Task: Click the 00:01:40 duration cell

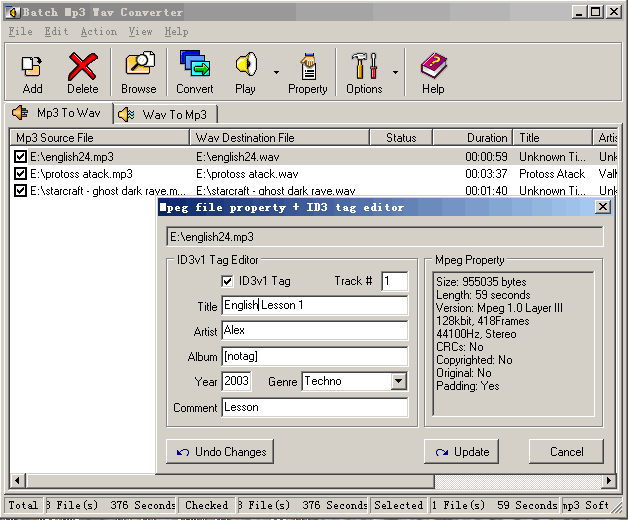Action: pyautogui.click(x=486, y=191)
